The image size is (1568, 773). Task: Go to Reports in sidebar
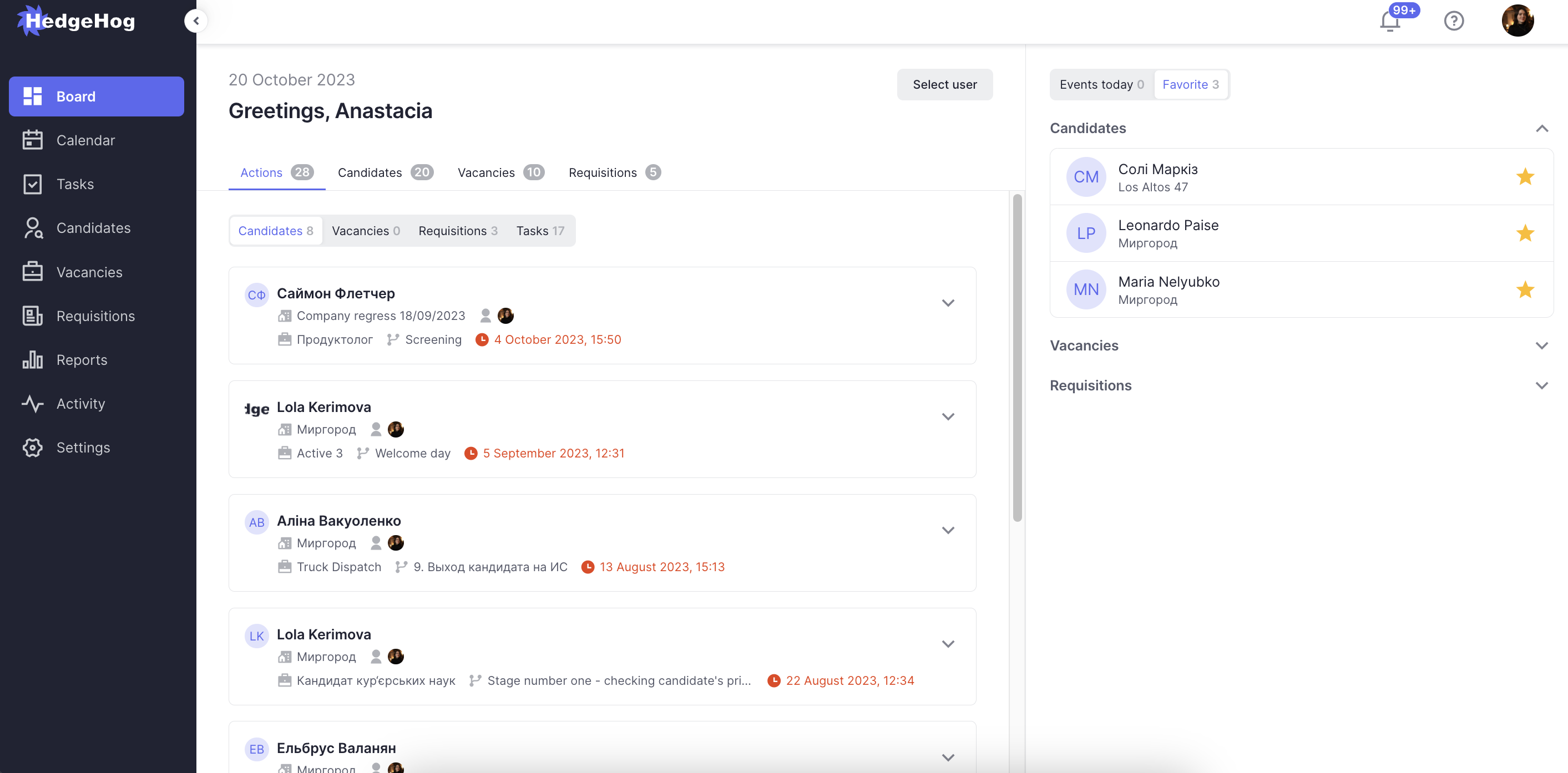tap(82, 360)
